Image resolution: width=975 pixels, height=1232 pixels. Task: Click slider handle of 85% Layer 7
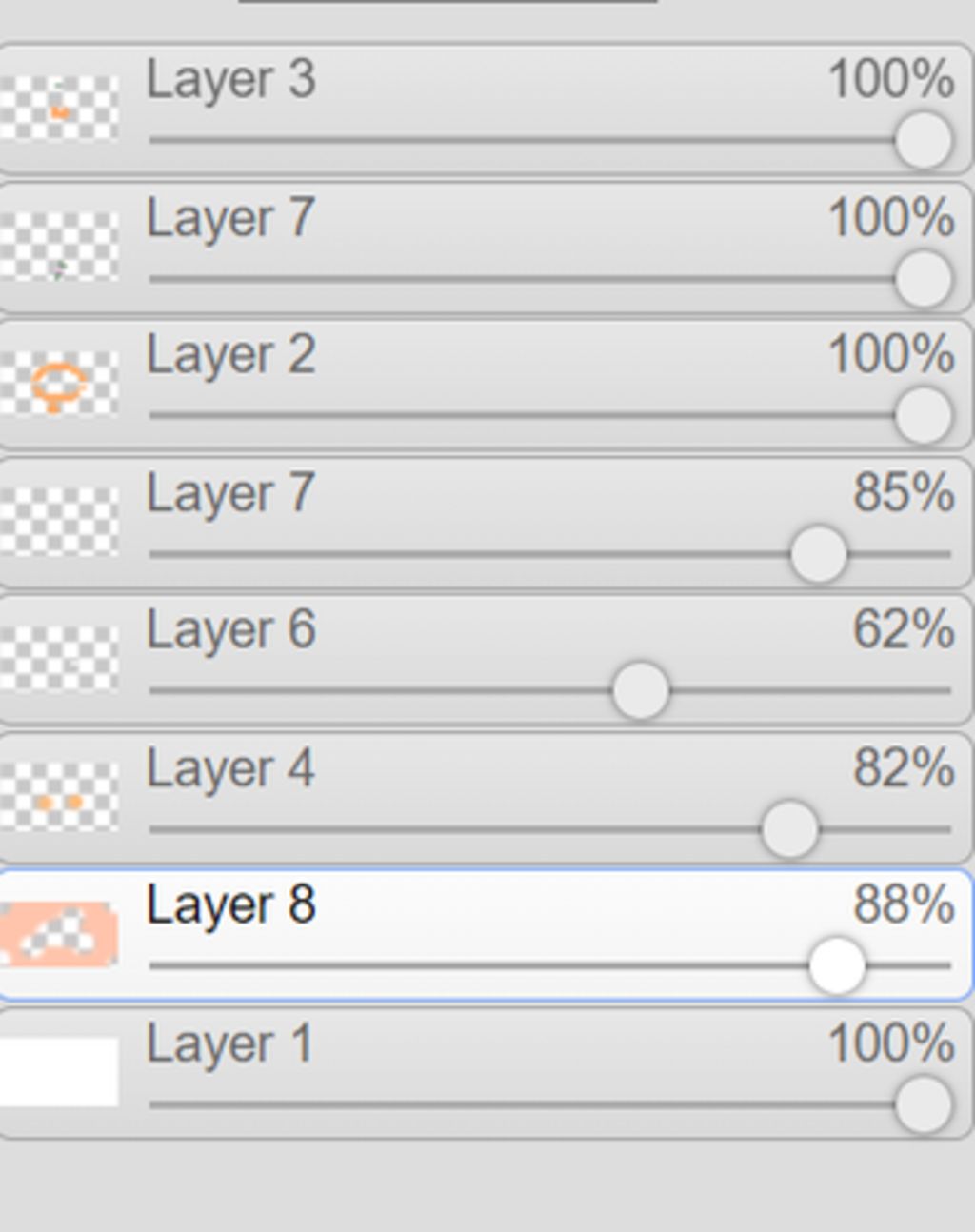(819, 554)
